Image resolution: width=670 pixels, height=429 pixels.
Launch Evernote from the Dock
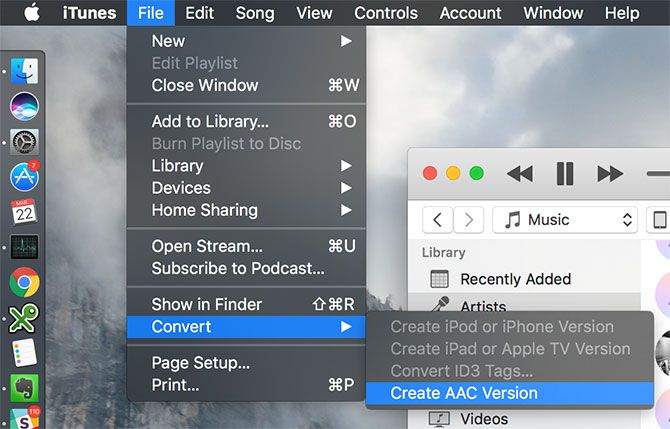pos(24,388)
